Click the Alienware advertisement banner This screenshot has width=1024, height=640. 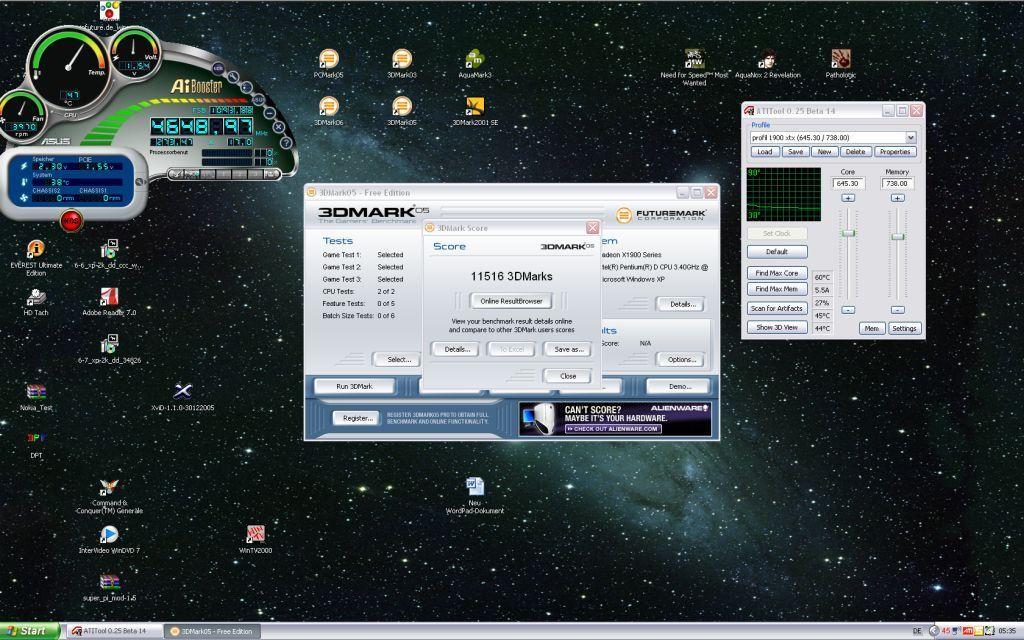point(615,419)
